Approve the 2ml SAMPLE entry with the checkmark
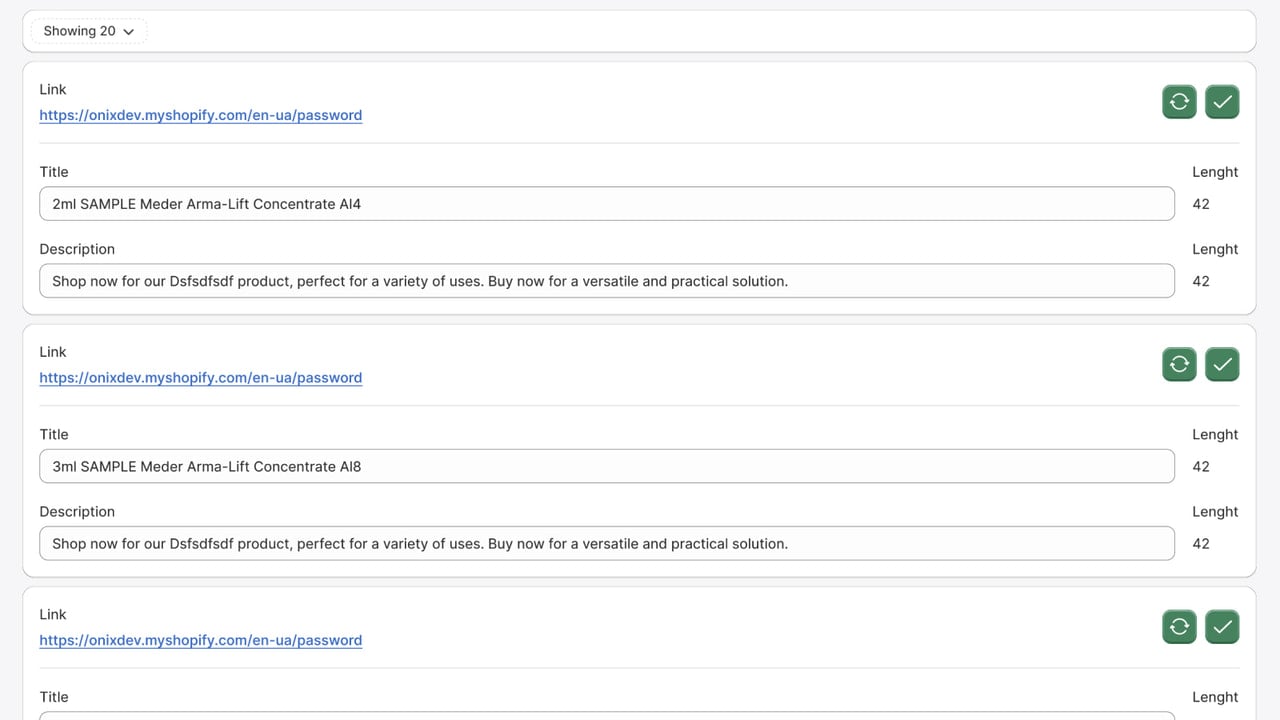This screenshot has width=1280, height=720. point(1222,101)
